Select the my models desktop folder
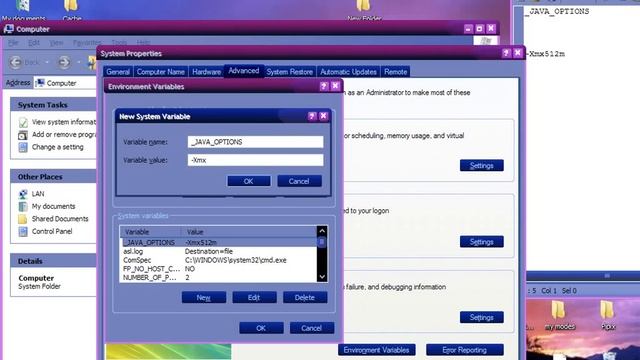640x360 pixels. (560, 316)
